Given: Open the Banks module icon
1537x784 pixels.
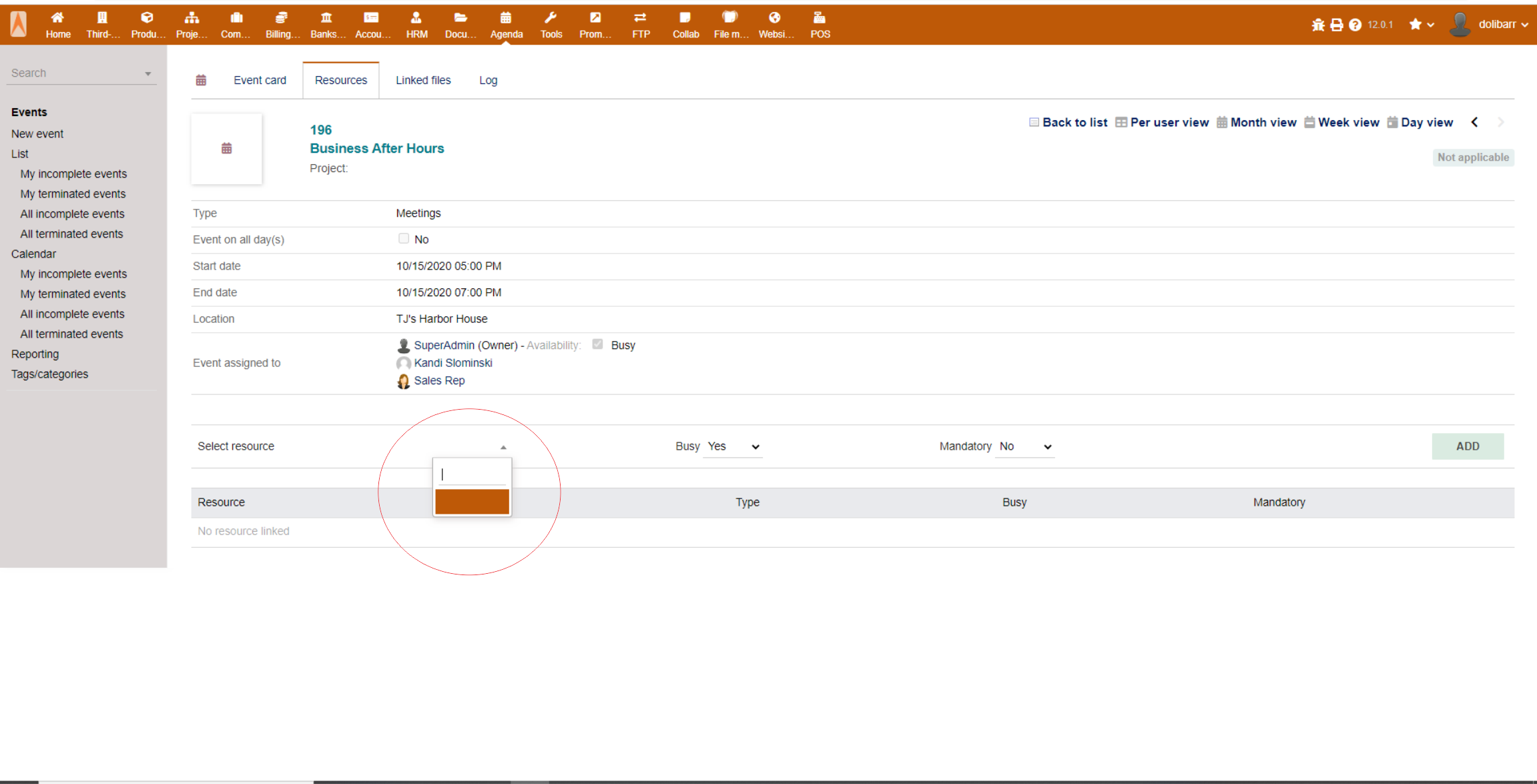Looking at the screenshot, I should (x=326, y=18).
